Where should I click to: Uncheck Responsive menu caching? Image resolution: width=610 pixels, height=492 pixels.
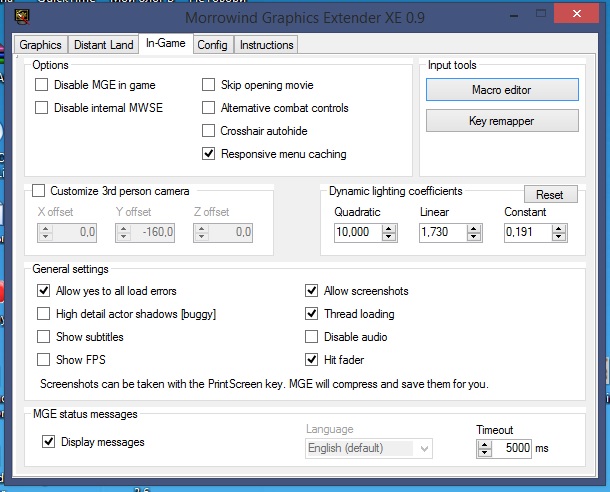click(209, 153)
